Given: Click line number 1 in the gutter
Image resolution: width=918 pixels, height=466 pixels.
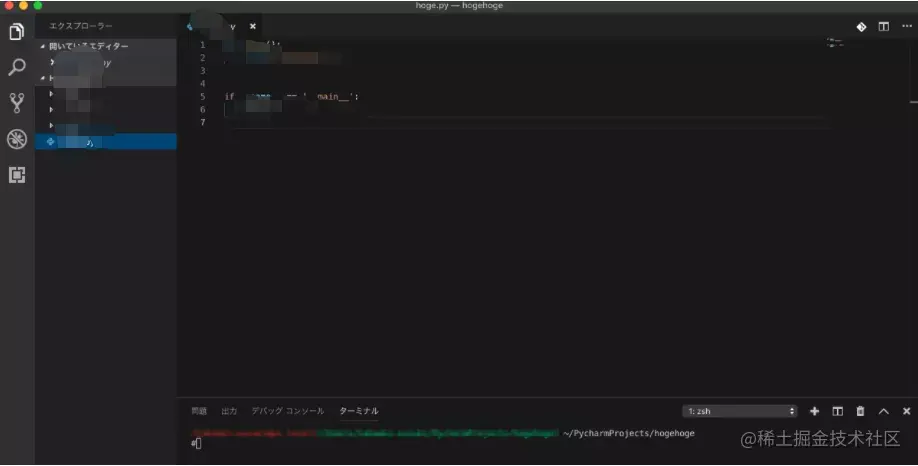Looking at the screenshot, I should (203, 45).
